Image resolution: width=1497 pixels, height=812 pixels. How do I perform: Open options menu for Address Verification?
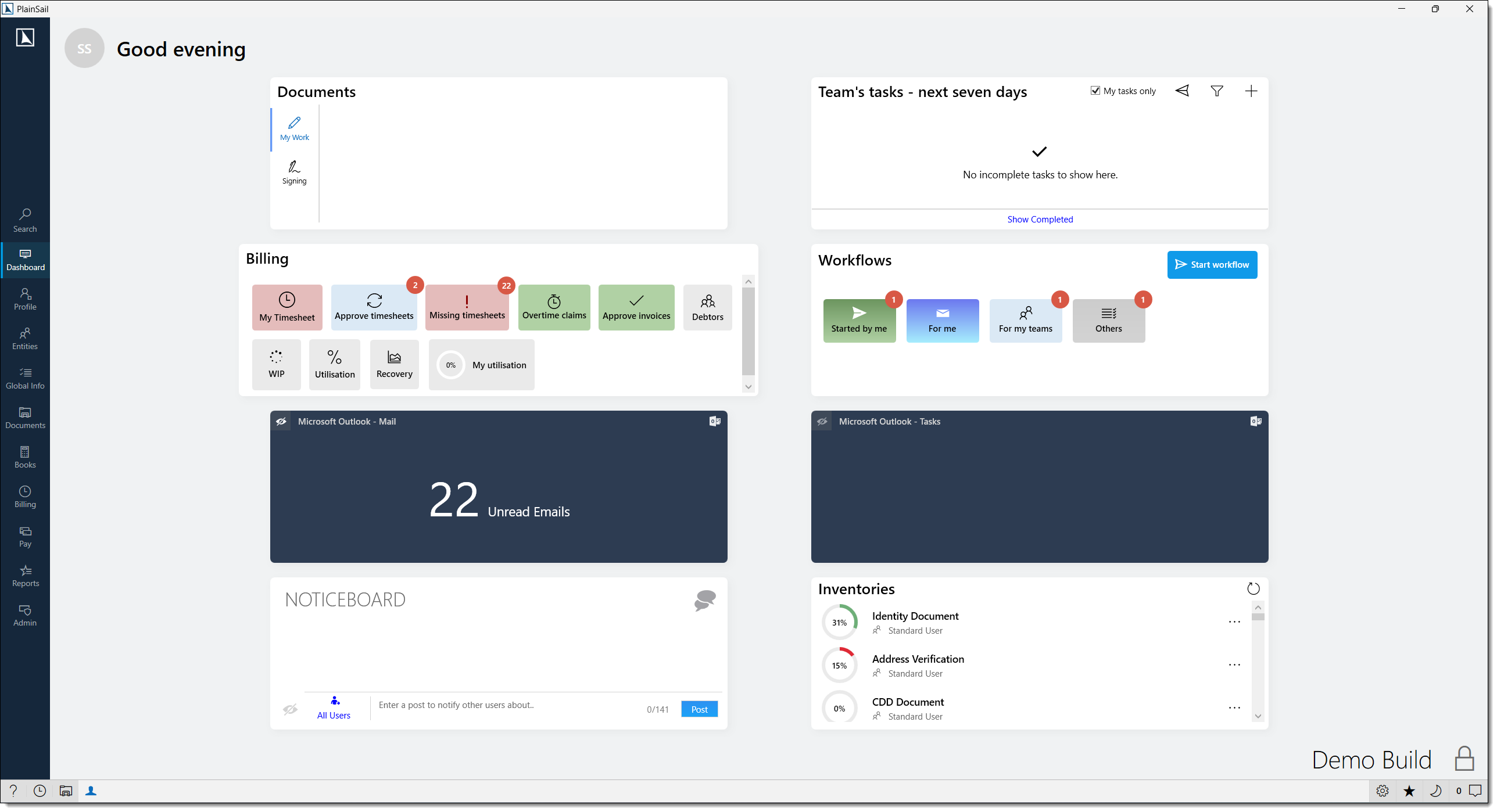(1234, 664)
